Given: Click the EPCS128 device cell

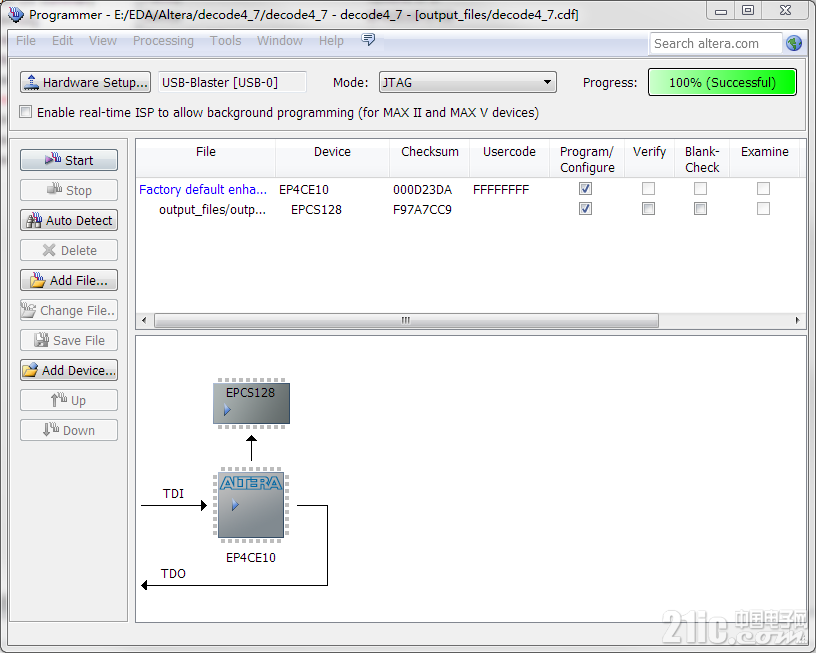Looking at the screenshot, I should click(x=316, y=210).
